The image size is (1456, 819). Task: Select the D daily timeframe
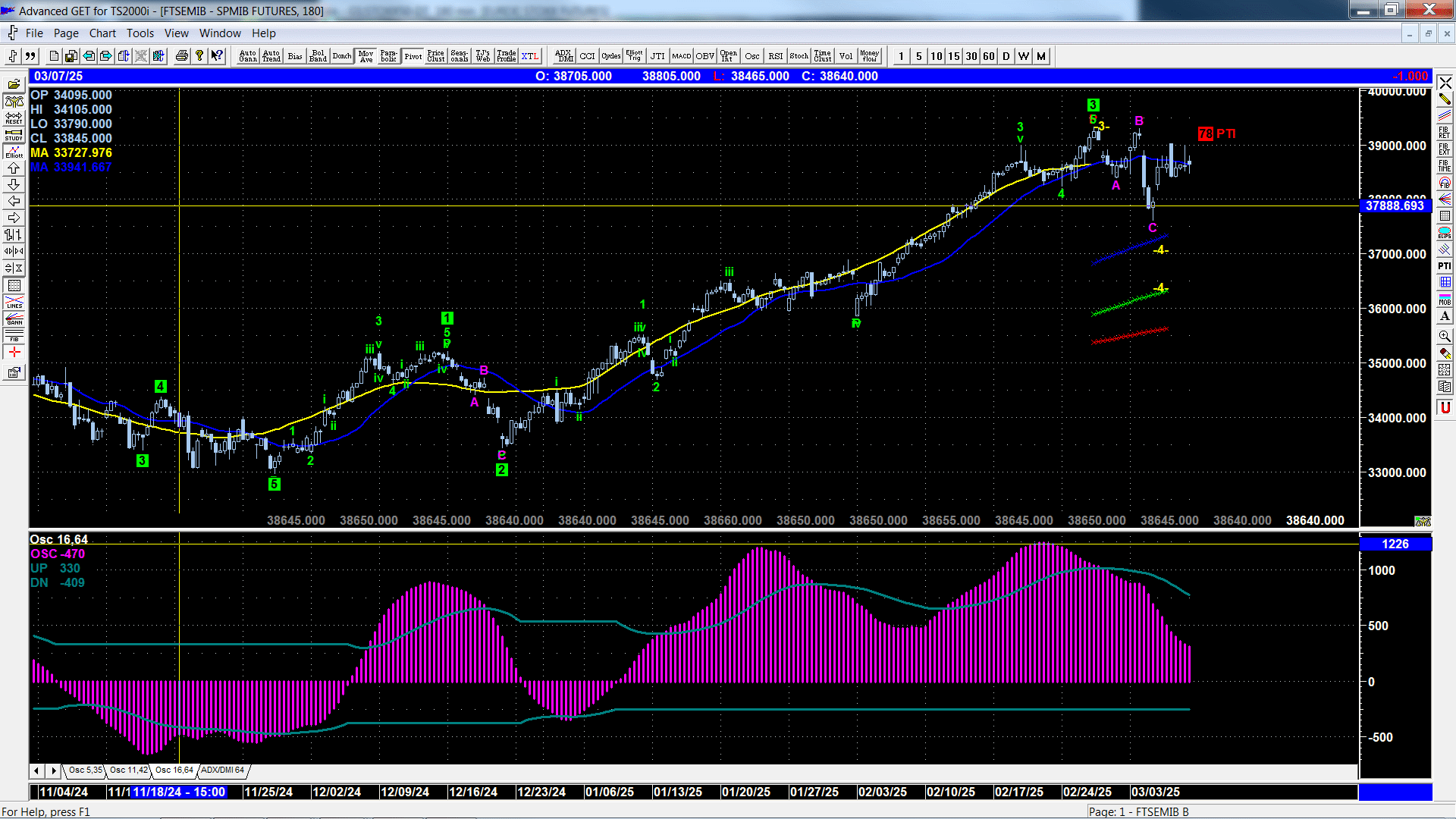[1006, 56]
